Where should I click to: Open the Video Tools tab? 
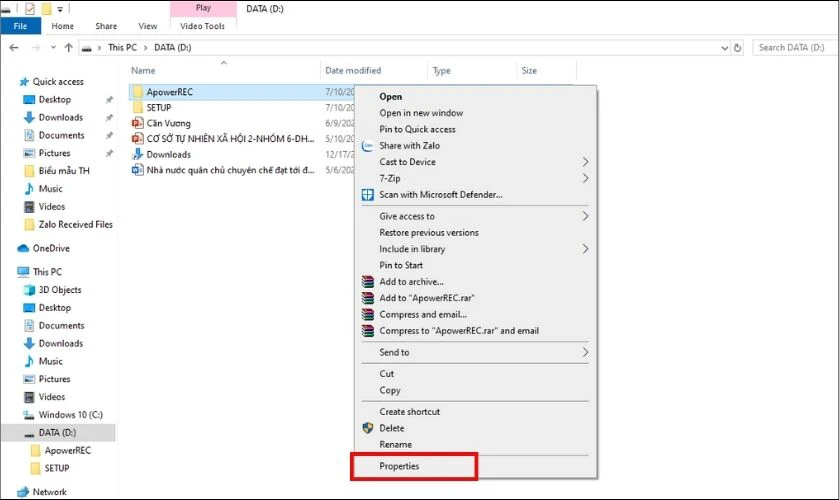click(202, 26)
